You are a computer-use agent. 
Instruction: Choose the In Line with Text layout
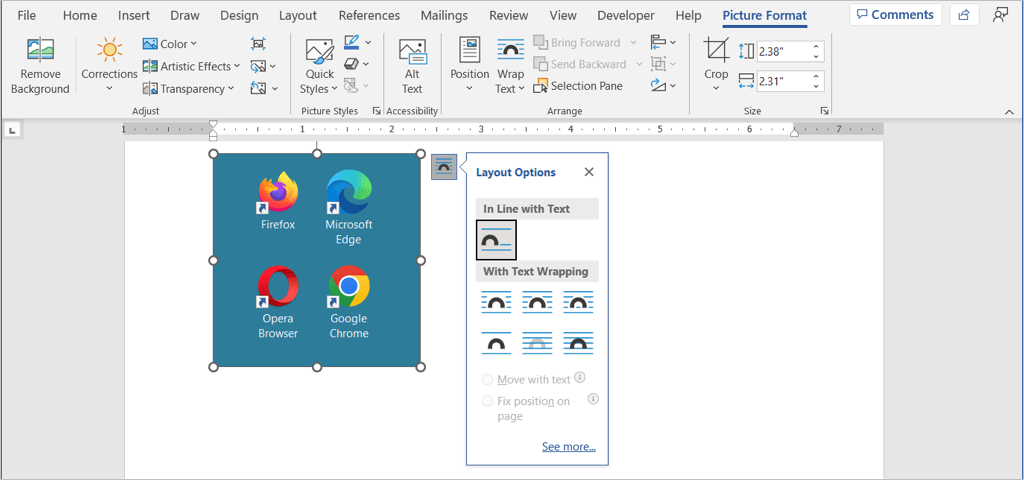(x=496, y=240)
